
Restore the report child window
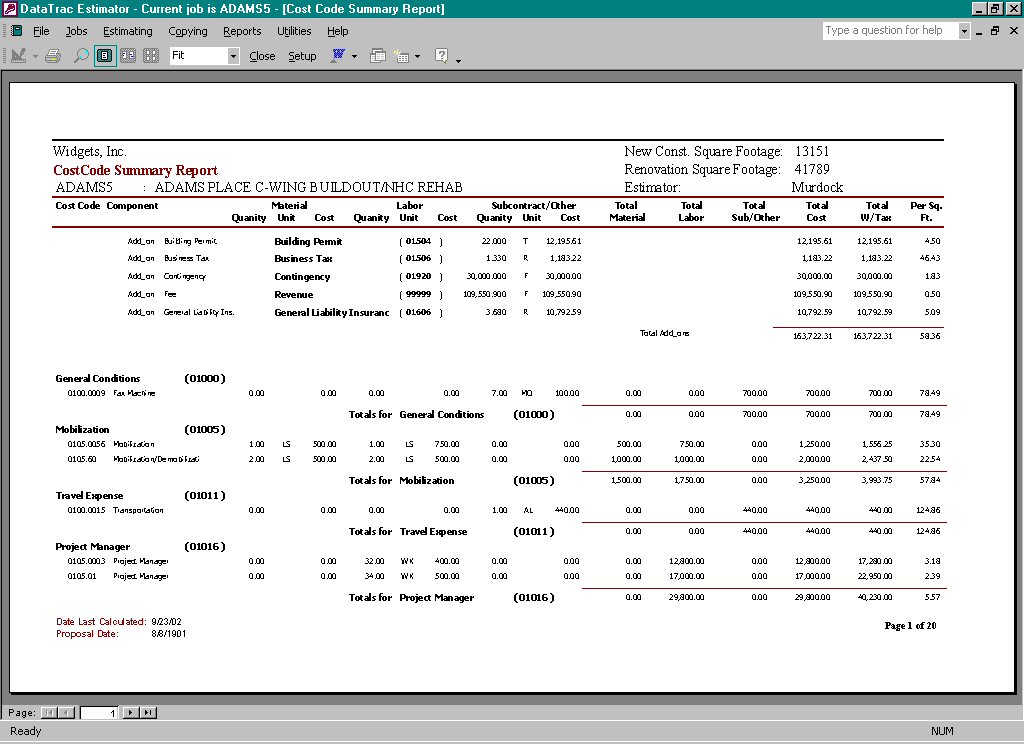995,31
